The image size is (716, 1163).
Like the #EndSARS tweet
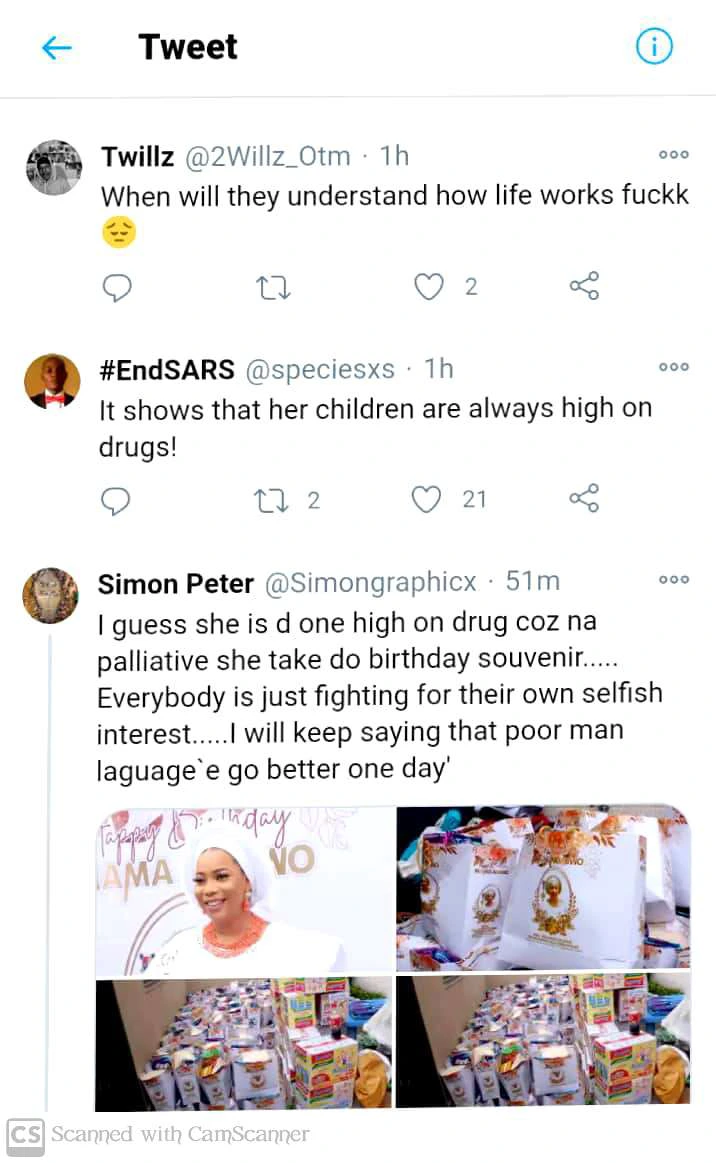point(428,499)
